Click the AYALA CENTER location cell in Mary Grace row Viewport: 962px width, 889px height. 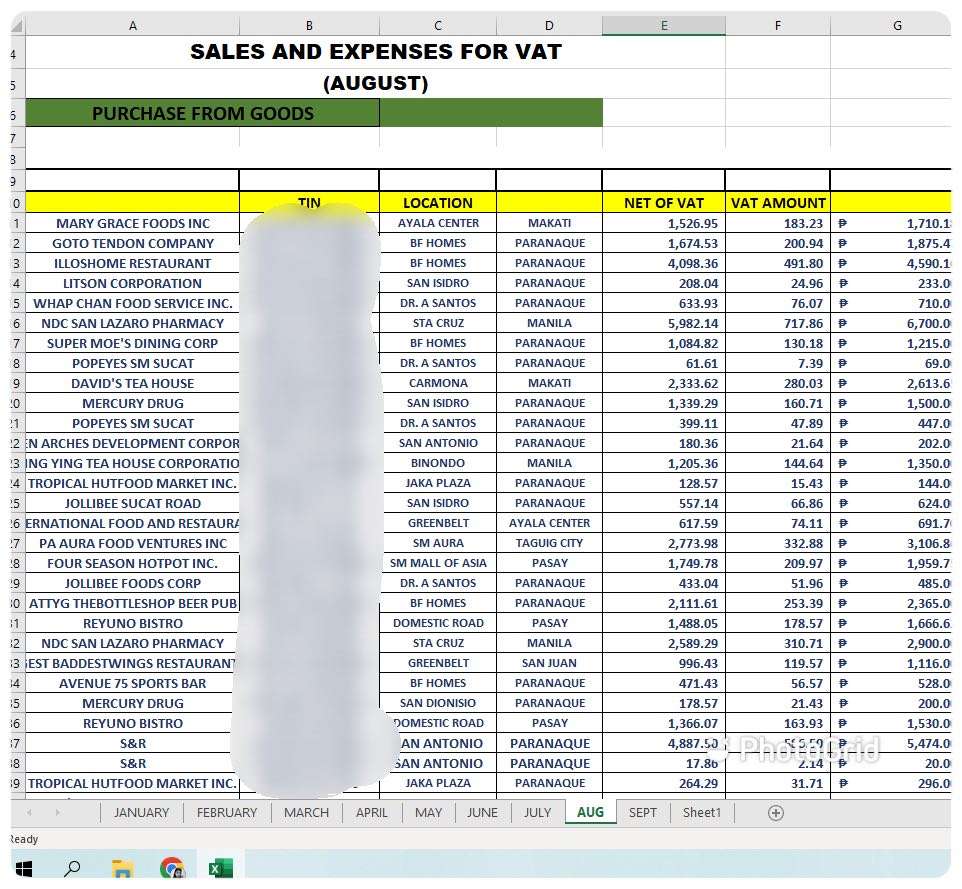pyautogui.click(x=437, y=223)
